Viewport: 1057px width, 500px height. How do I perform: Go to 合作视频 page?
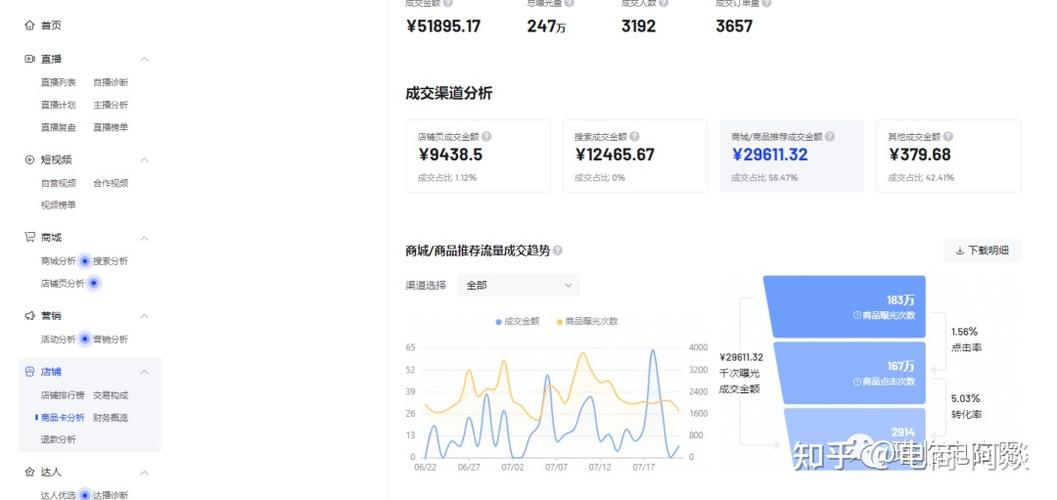[111, 183]
